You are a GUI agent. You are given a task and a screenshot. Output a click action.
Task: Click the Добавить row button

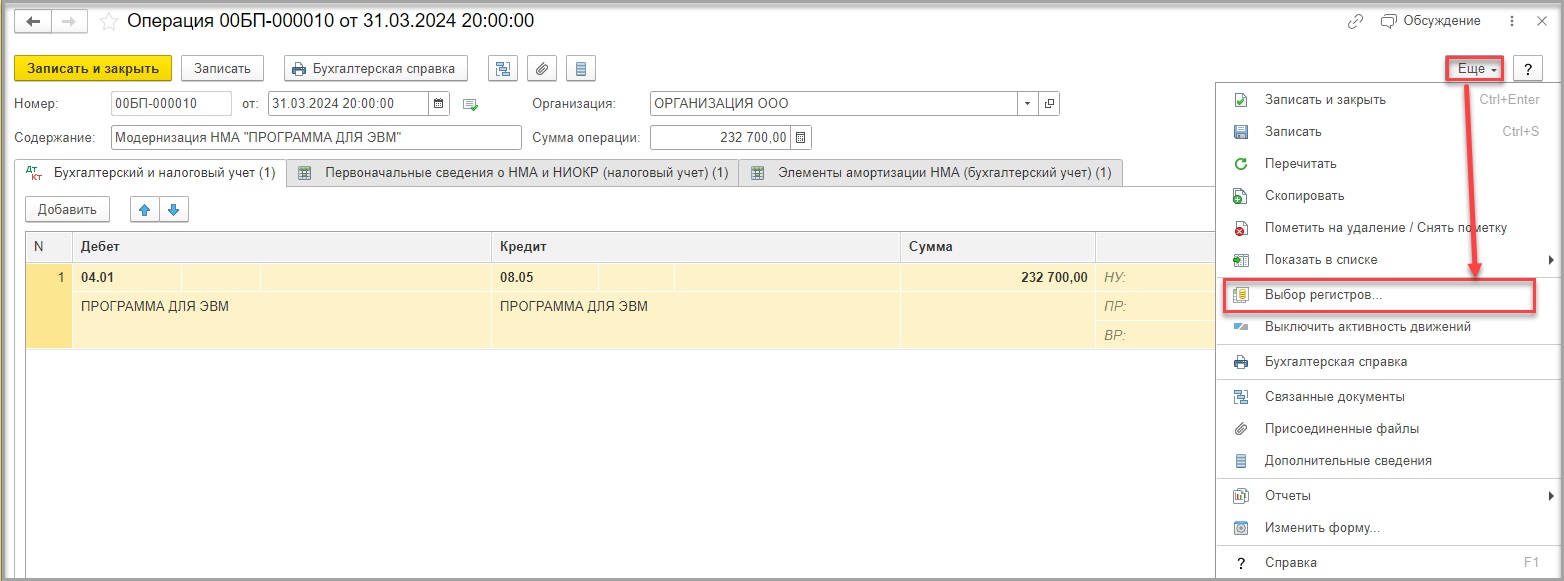pyautogui.click(x=67, y=209)
